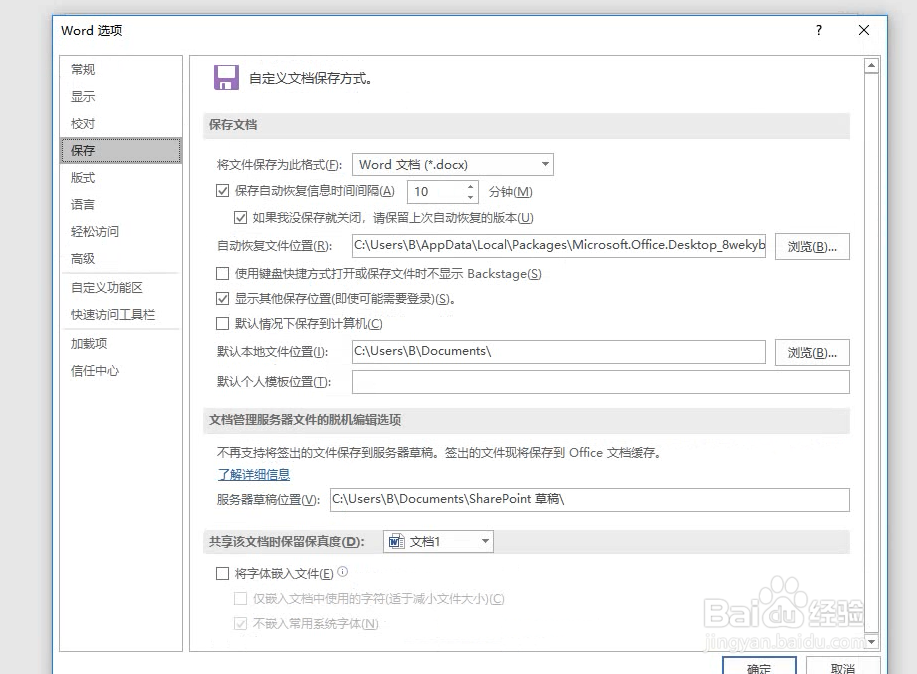Image resolution: width=917 pixels, height=674 pixels.
Task: Click the purple floppy disk save icon
Action: 226,77
